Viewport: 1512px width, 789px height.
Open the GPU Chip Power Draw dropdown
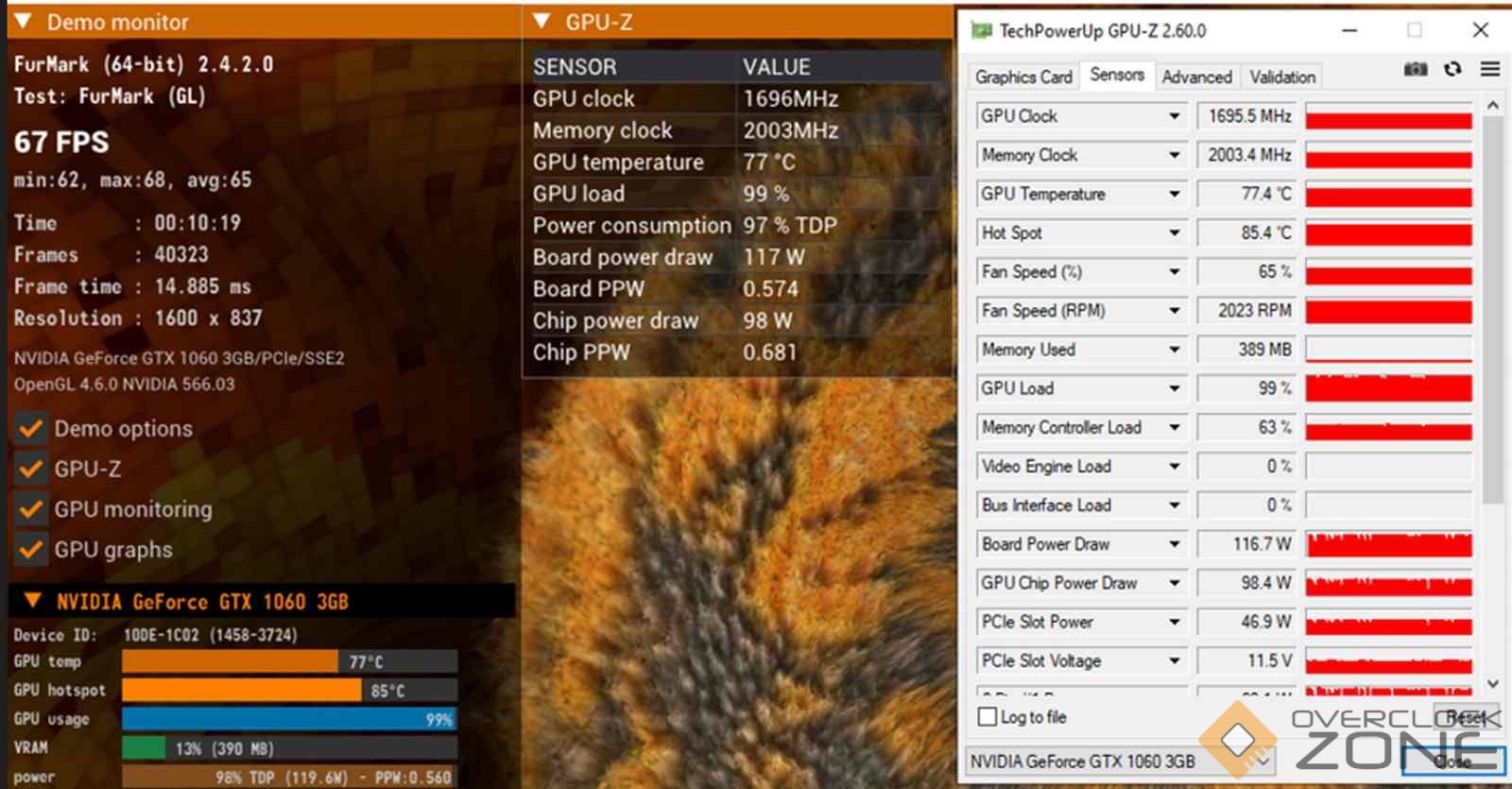[x=1175, y=583]
